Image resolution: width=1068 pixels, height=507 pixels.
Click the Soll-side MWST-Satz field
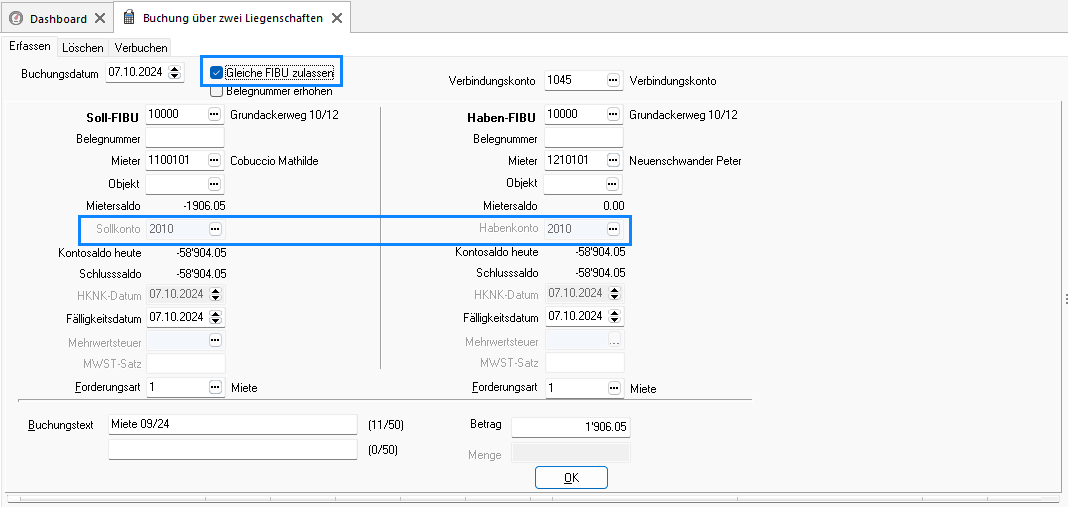point(185,362)
